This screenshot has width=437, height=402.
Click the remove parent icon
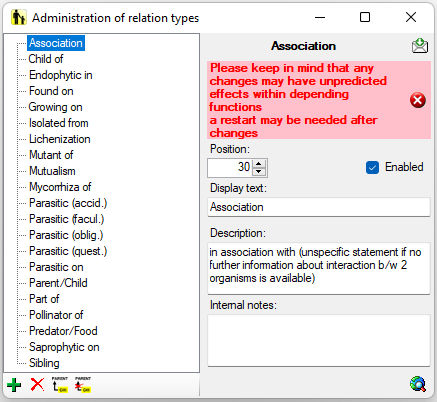tap(83, 384)
